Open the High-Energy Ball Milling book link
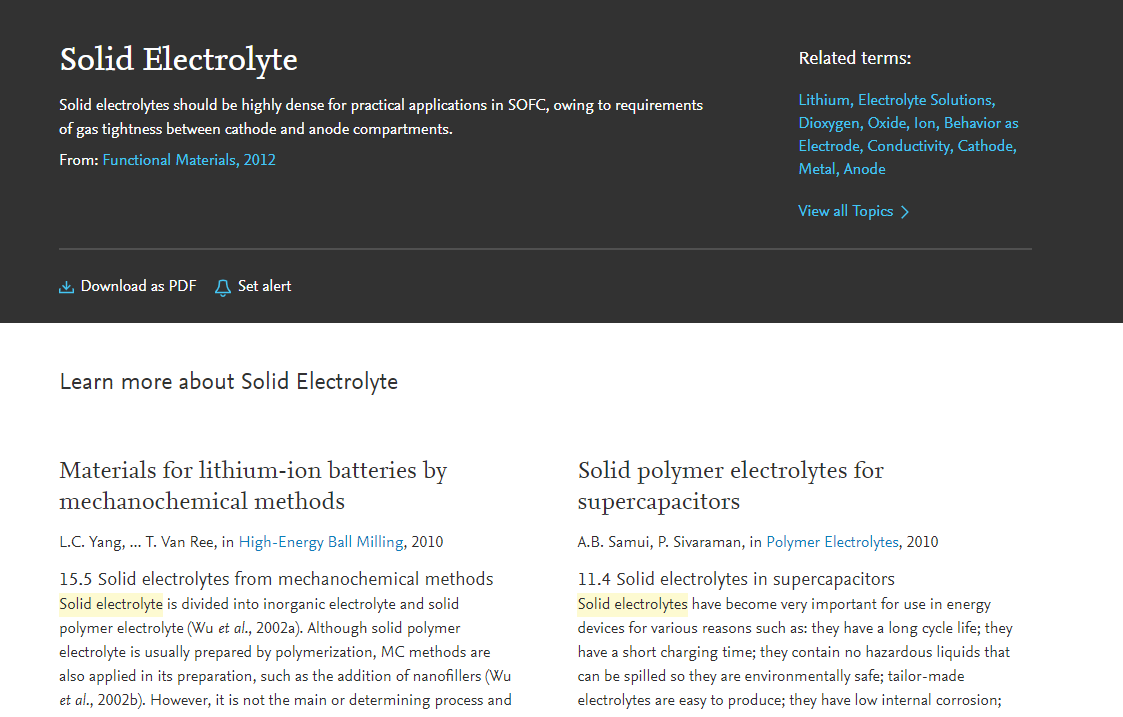 point(320,542)
